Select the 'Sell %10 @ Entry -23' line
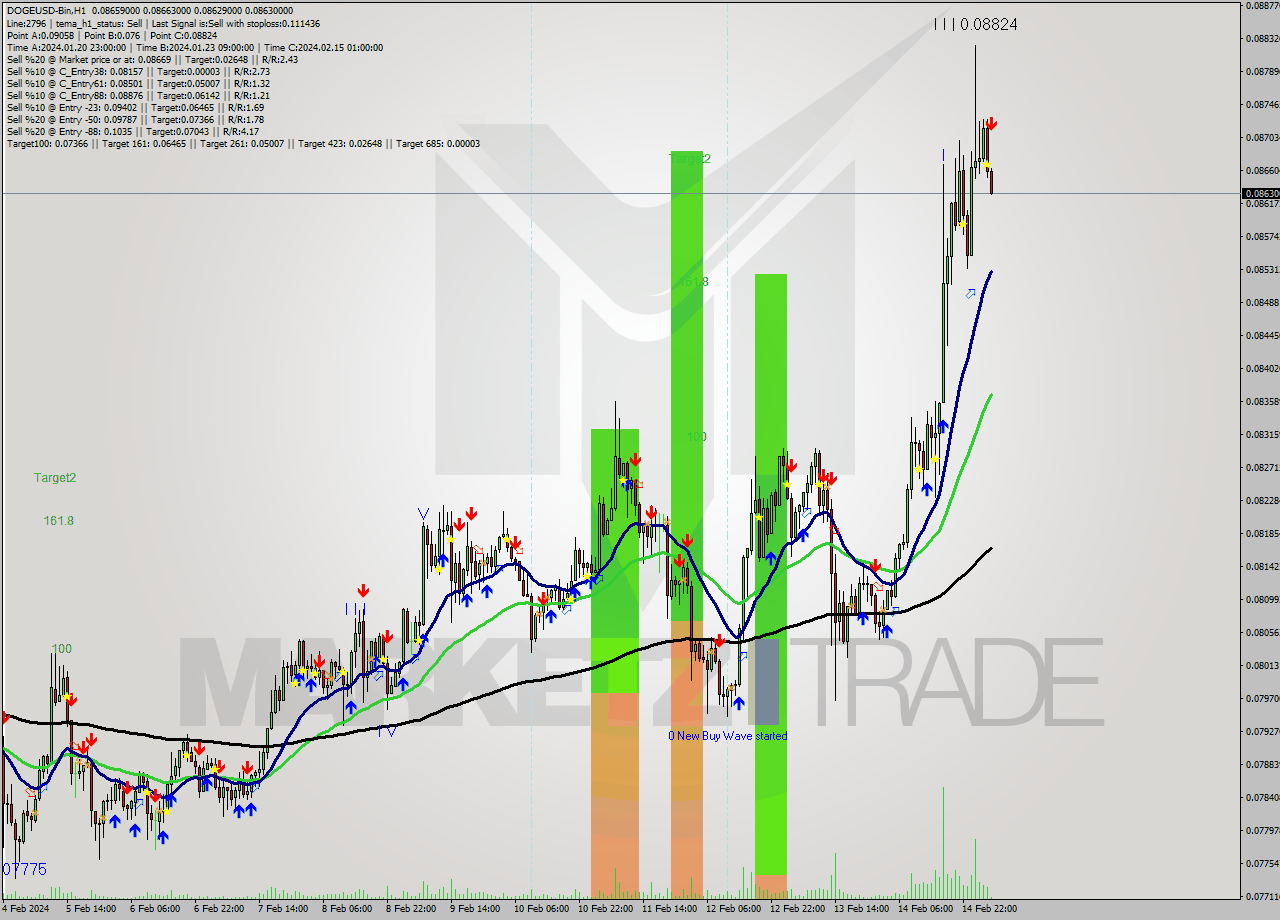 pyautogui.click(x=135, y=107)
